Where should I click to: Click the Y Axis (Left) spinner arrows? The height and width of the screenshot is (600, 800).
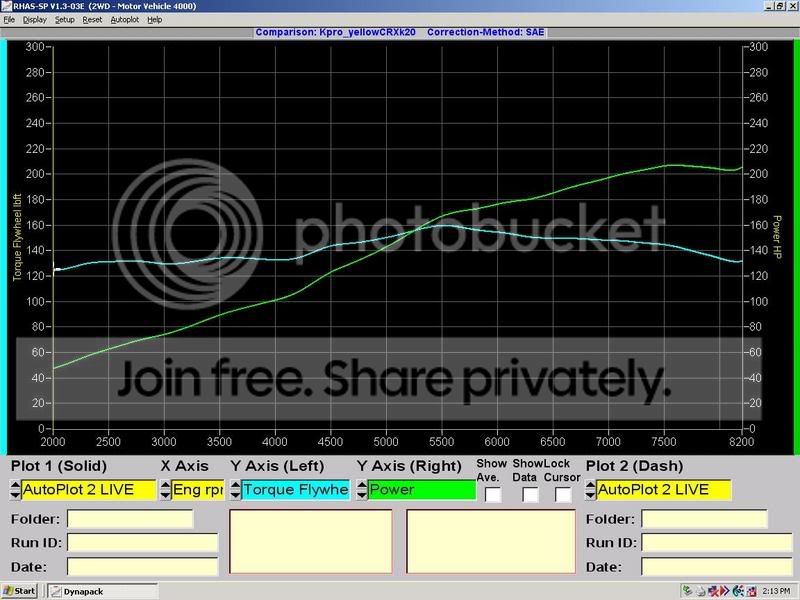point(235,490)
